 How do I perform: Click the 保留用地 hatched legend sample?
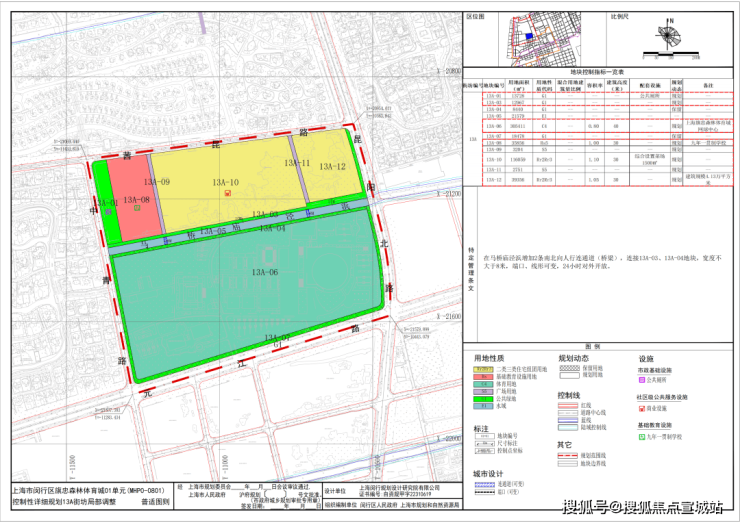[x=569, y=368]
